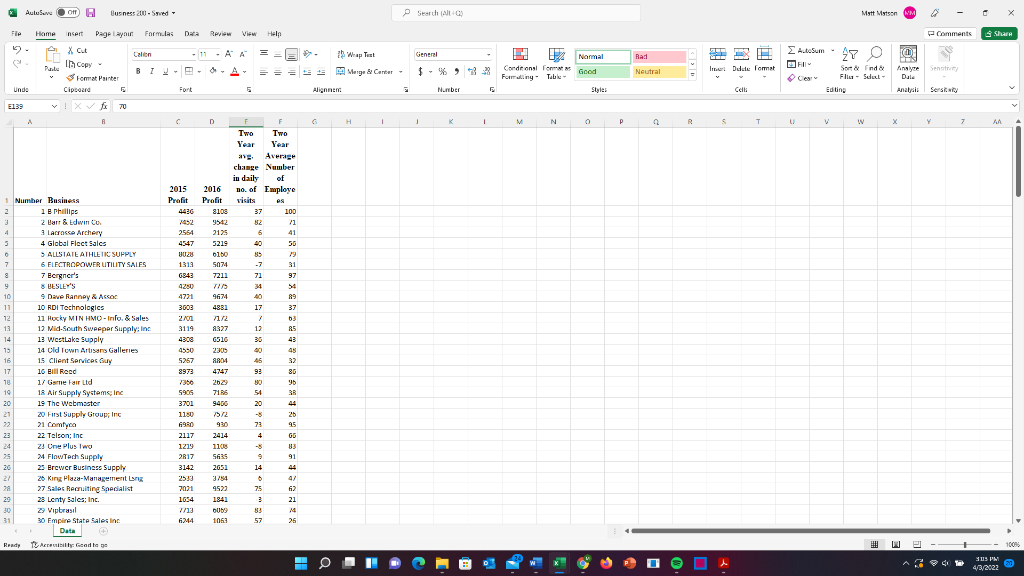Select the Data sheet tab

[x=66, y=531]
